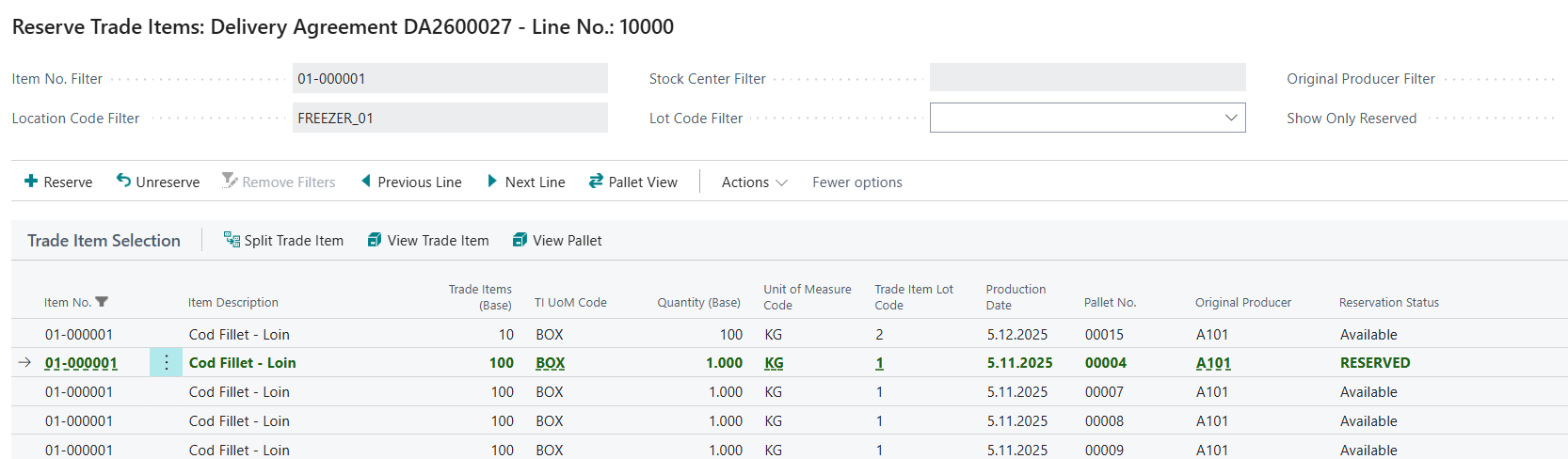Click the Reserve plus icon
The width and height of the screenshot is (1568, 459).
click(31, 182)
